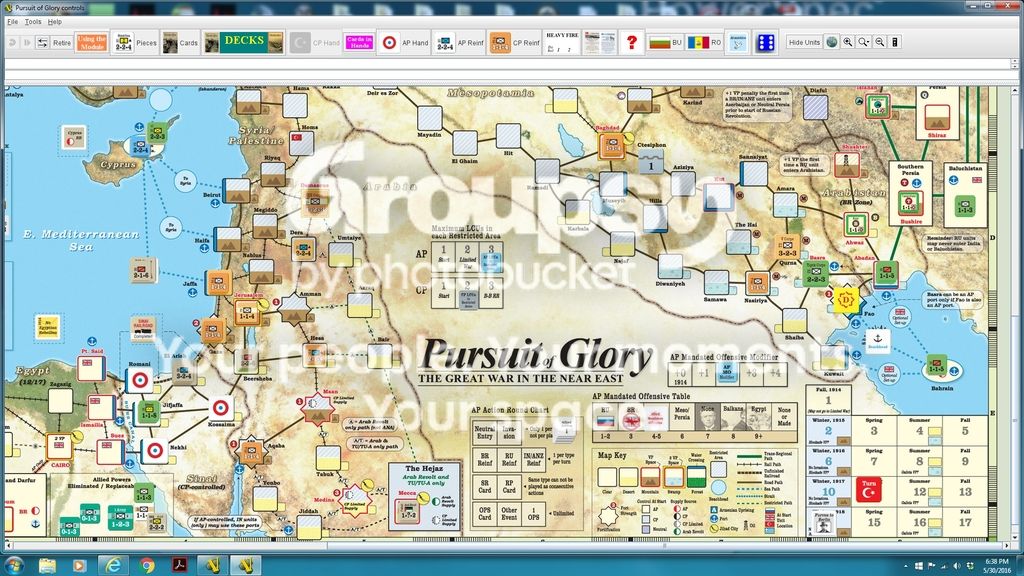Screen dimensions: 1024x576
Task: Roll the blue dice icon
Action: 765,42
